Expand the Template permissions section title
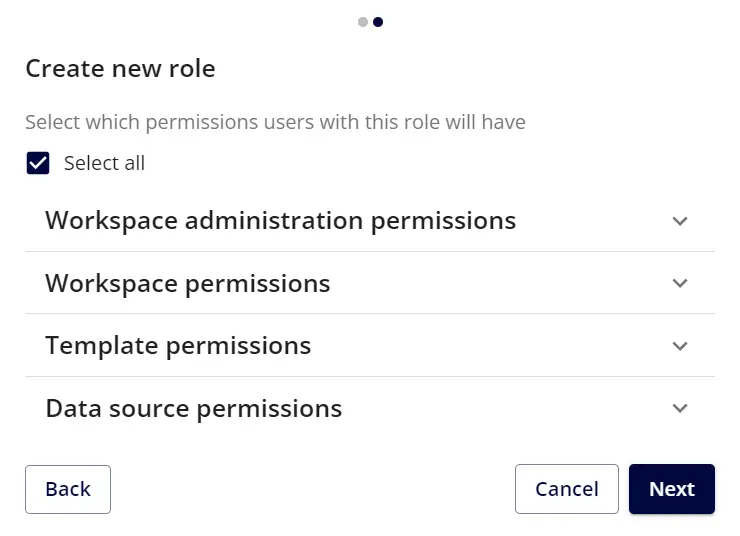This screenshot has height=536, width=740. click(178, 345)
